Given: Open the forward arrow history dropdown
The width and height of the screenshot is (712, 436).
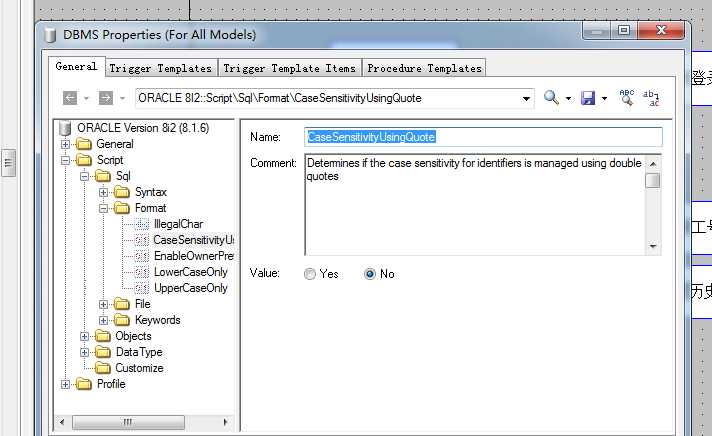Looking at the screenshot, I should click(x=122, y=98).
